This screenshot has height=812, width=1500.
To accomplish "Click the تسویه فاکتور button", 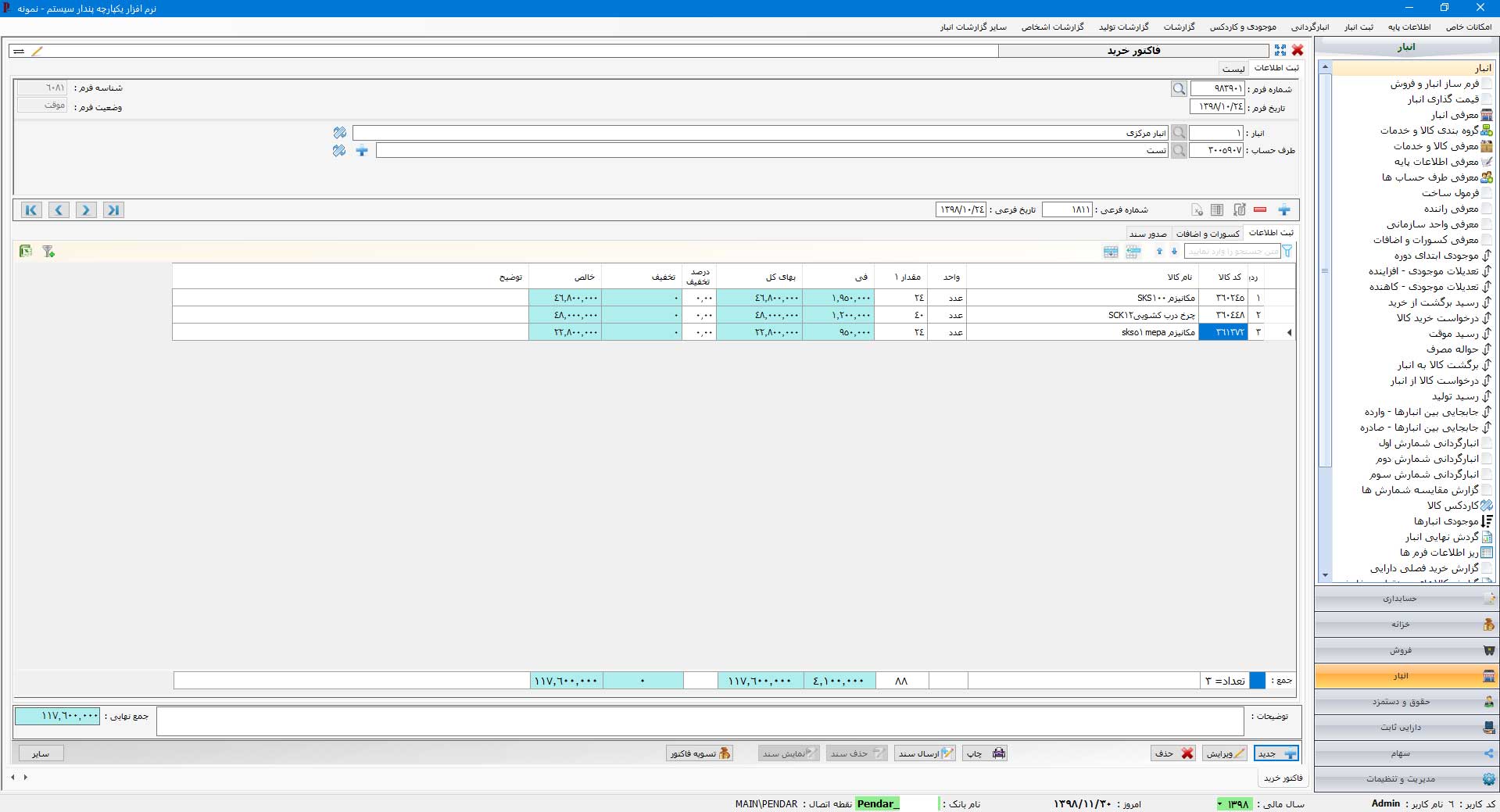I will click(x=700, y=753).
